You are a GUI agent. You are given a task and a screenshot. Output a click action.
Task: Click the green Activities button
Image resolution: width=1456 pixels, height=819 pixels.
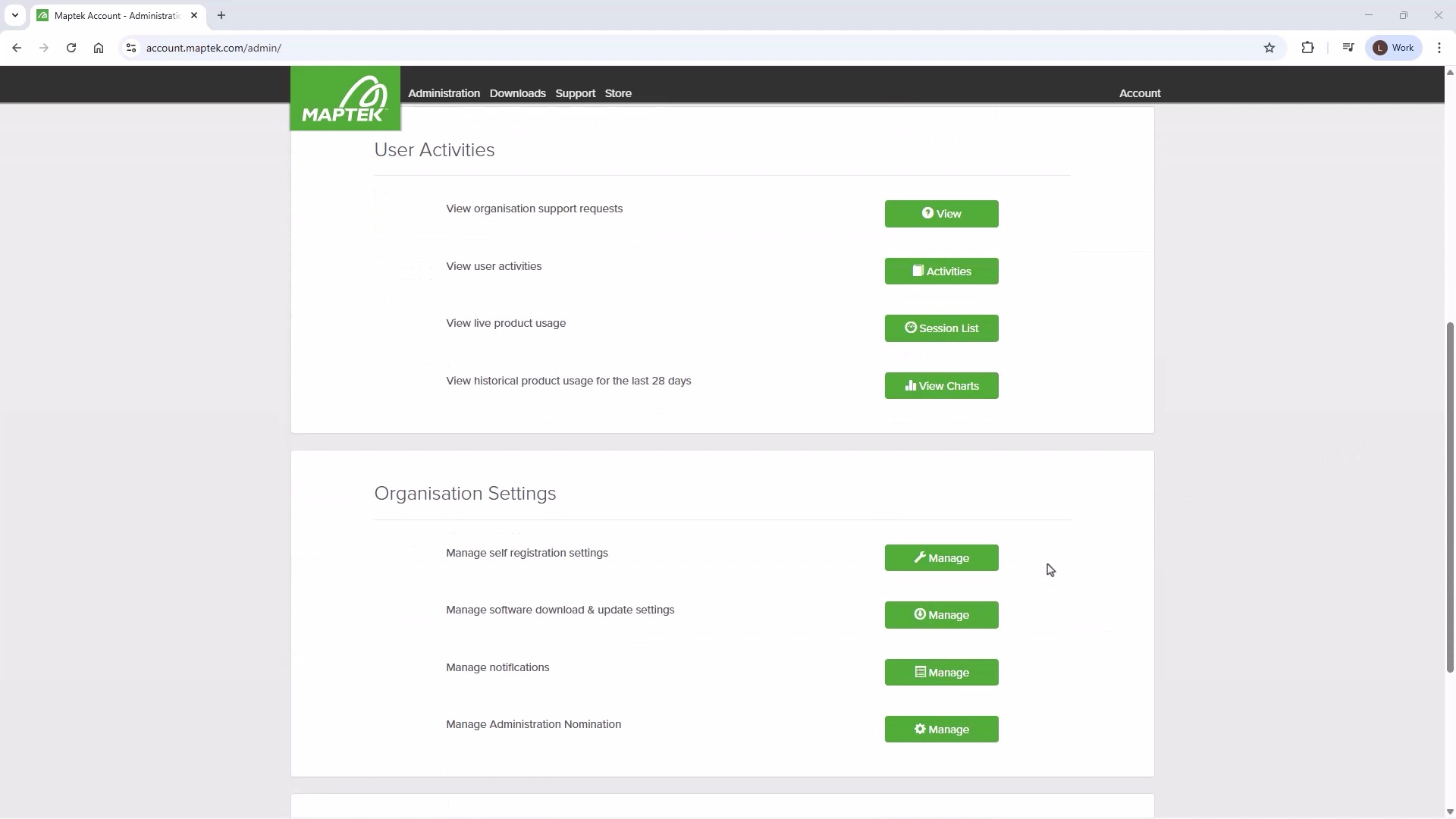click(941, 271)
